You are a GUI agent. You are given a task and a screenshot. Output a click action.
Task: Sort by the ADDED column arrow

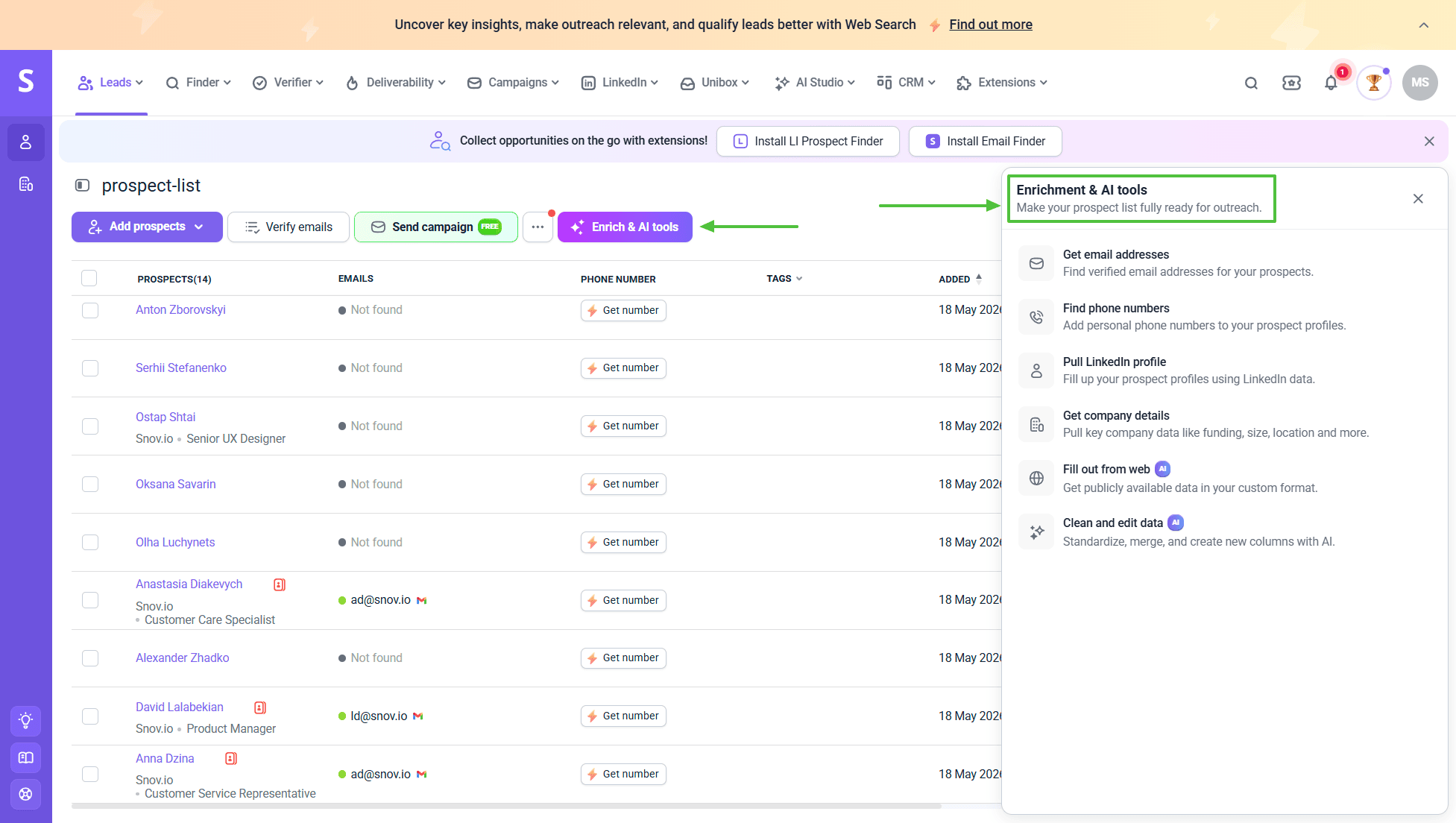(979, 279)
